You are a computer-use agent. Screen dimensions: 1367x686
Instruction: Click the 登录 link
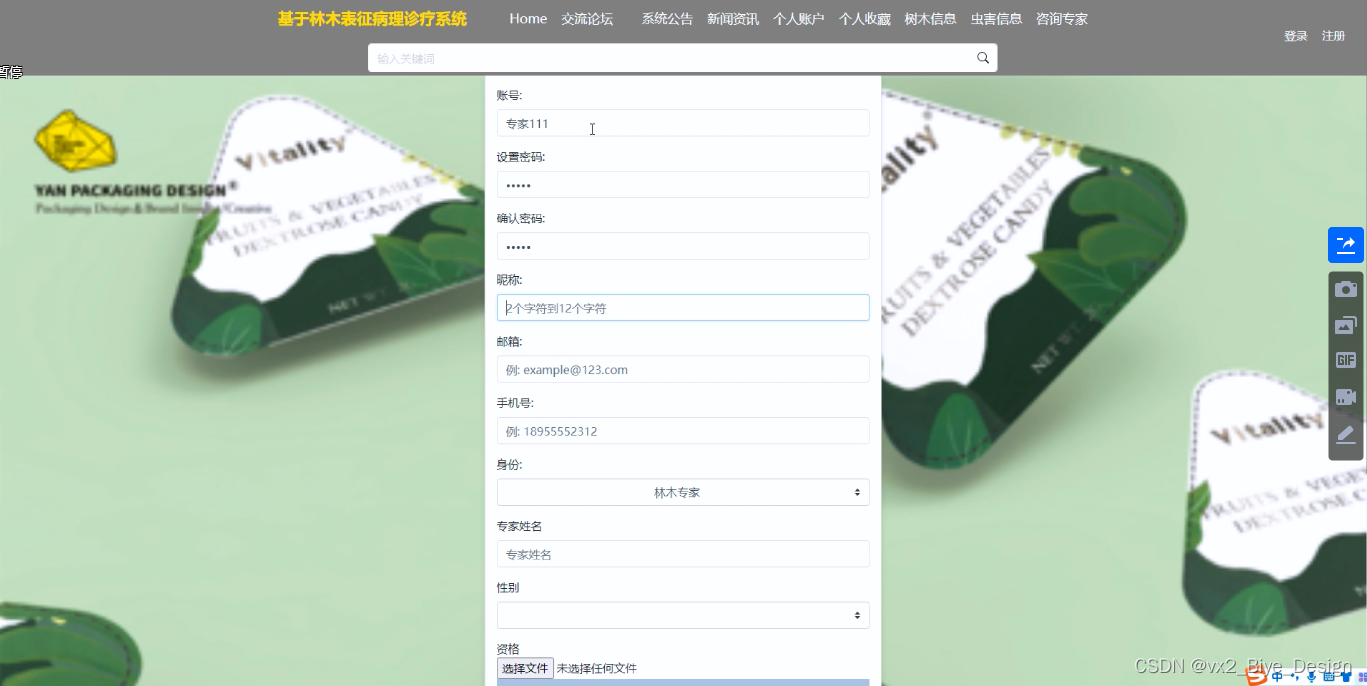[1296, 36]
